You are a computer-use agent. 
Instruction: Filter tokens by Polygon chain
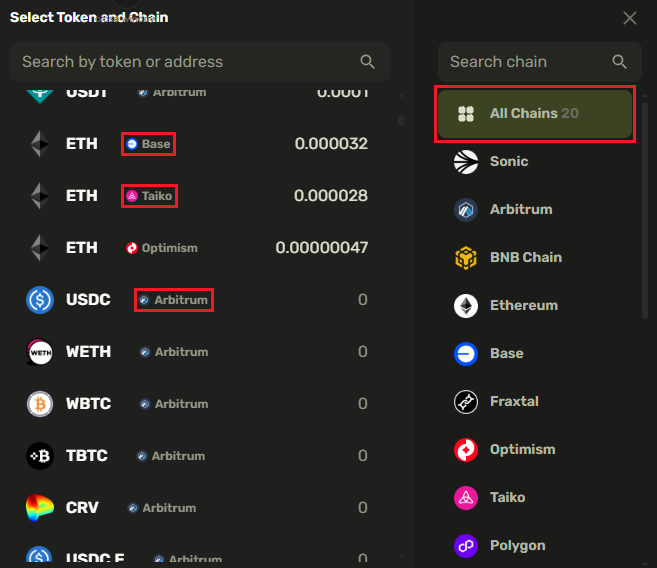click(x=517, y=545)
